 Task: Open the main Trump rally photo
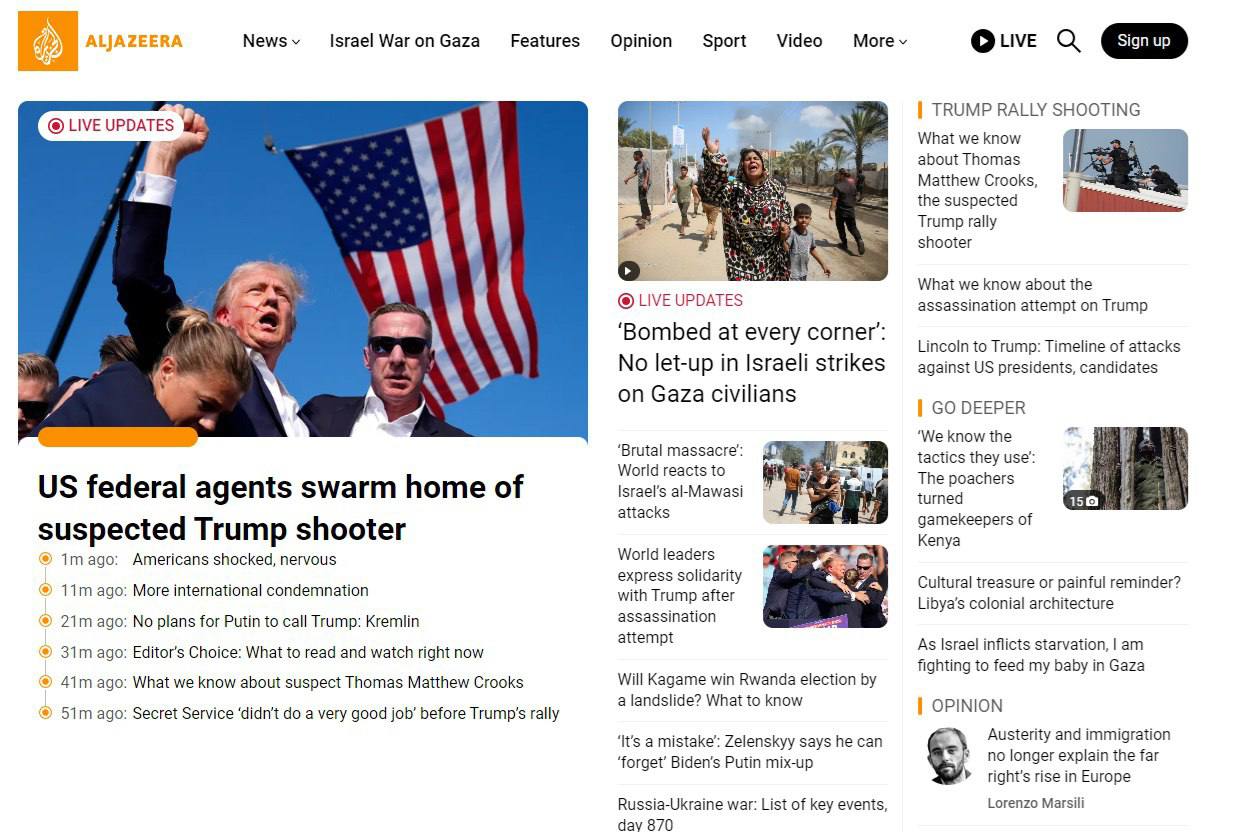tap(303, 269)
